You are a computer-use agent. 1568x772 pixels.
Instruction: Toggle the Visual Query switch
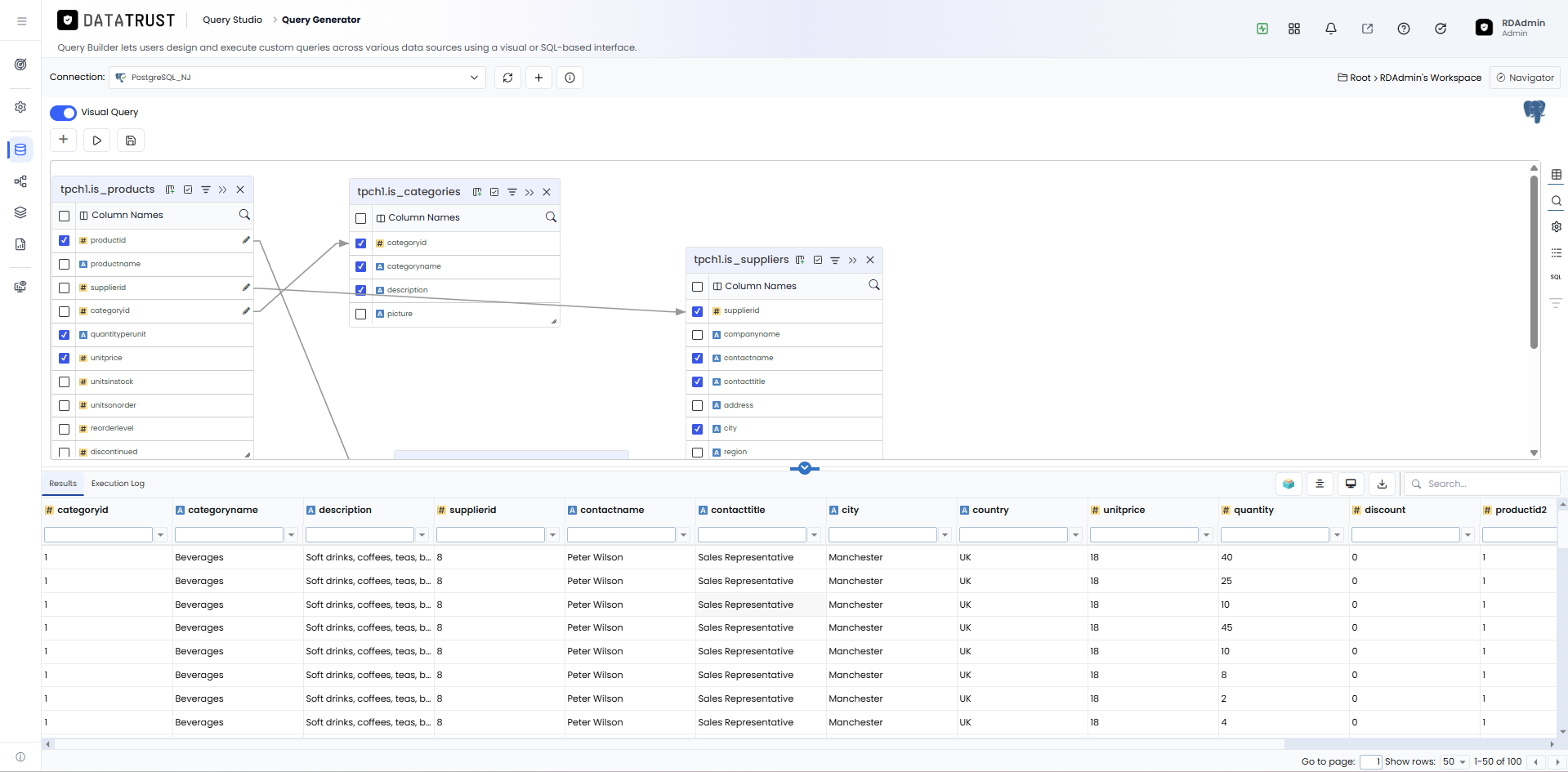[63, 113]
